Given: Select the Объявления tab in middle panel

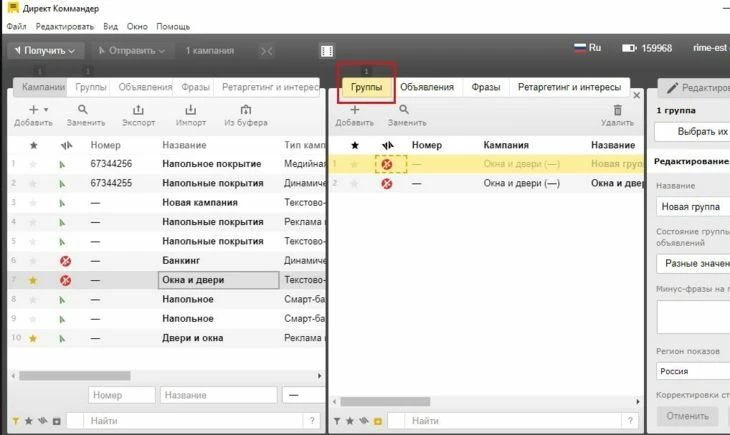Looking at the screenshot, I should pos(427,87).
